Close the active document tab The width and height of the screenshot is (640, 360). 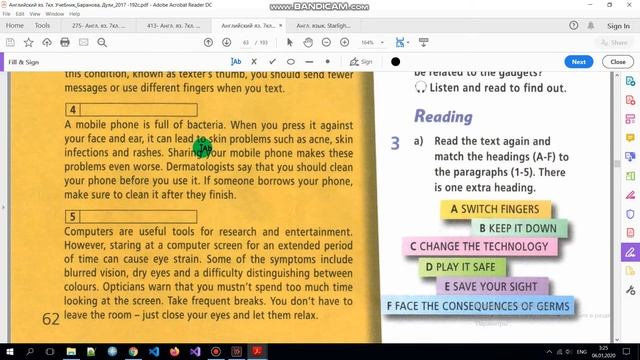(280, 25)
